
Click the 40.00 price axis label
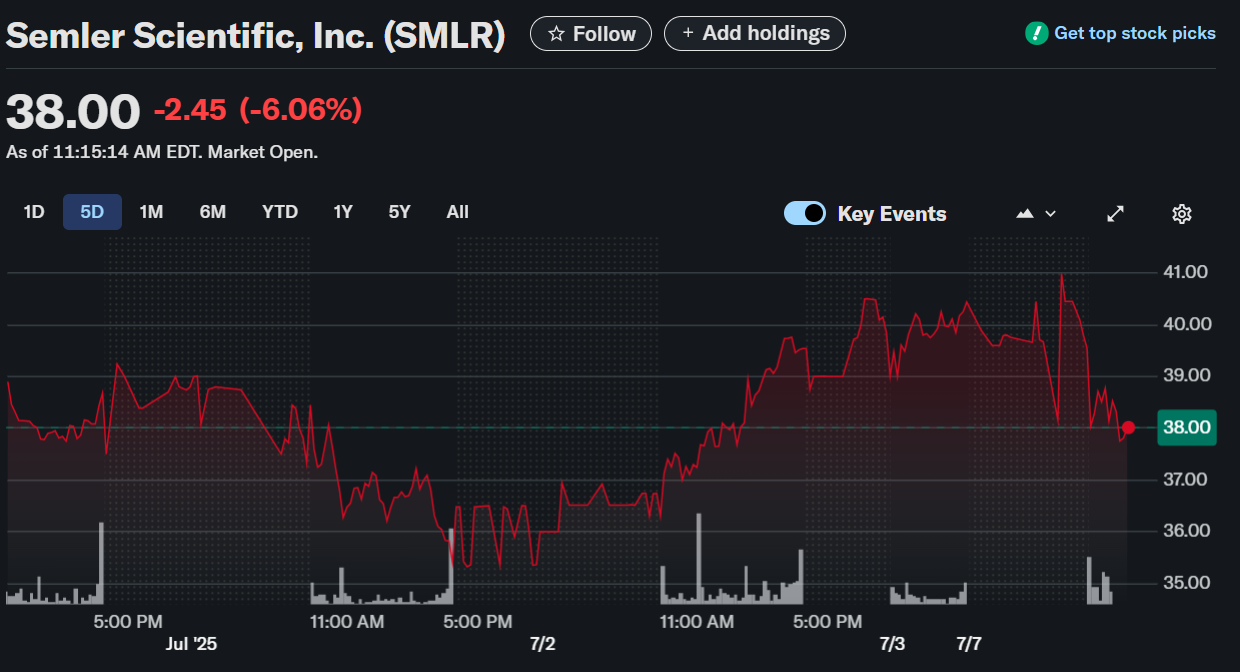pyautogui.click(x=1185, y=324)
